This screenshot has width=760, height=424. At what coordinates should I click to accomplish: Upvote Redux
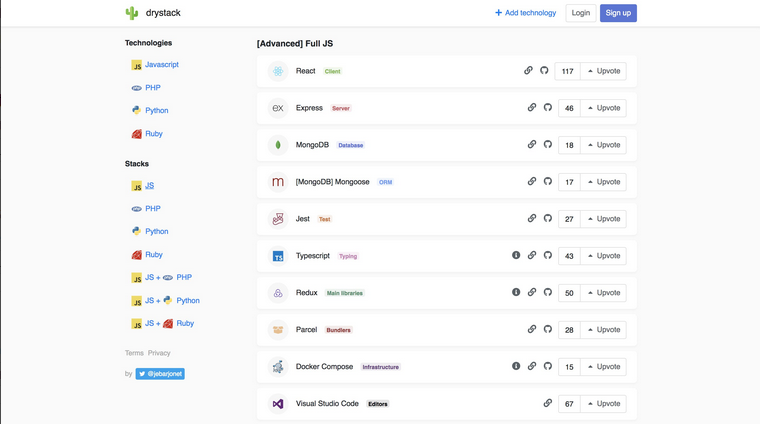pyautogui.click(x=603, y=293)
